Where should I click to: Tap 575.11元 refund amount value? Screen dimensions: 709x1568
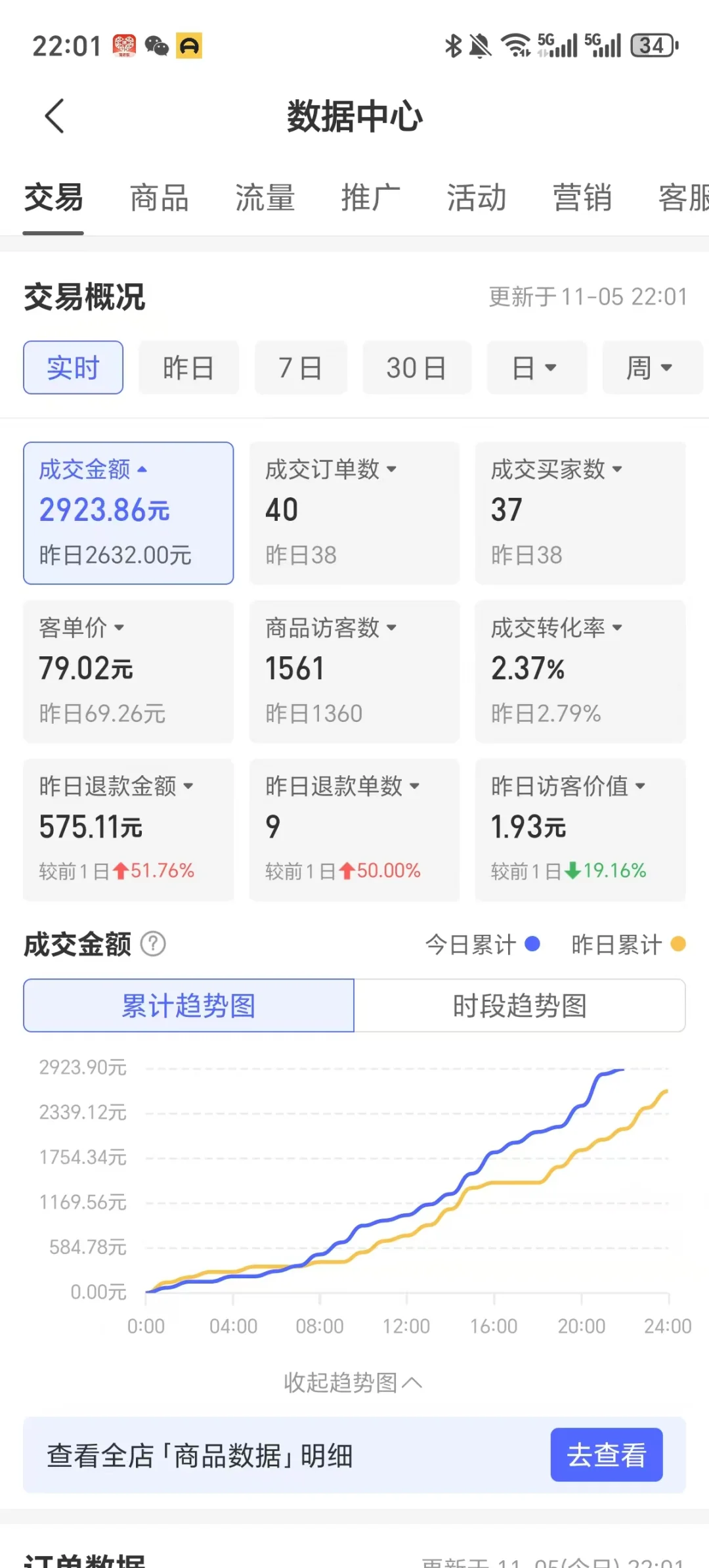tap(91, 826)
